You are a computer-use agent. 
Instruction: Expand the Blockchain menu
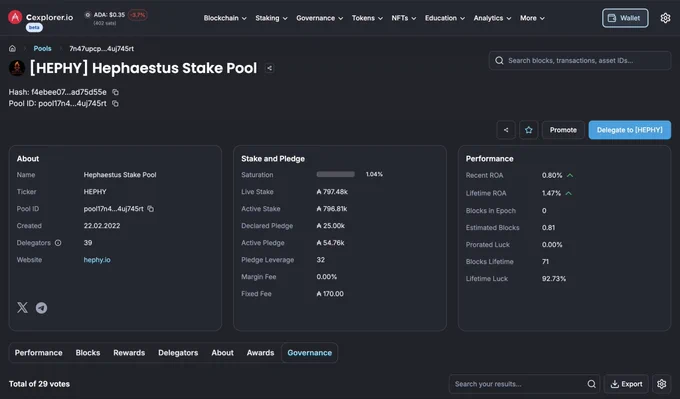click(225, 18)
